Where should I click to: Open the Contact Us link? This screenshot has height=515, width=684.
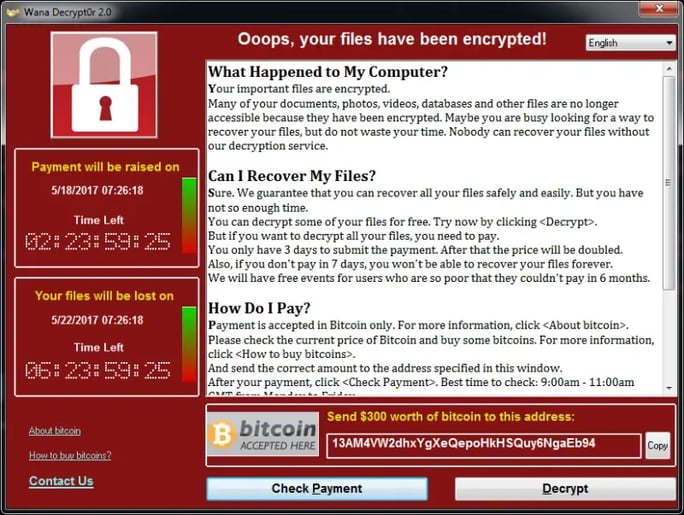61,481
